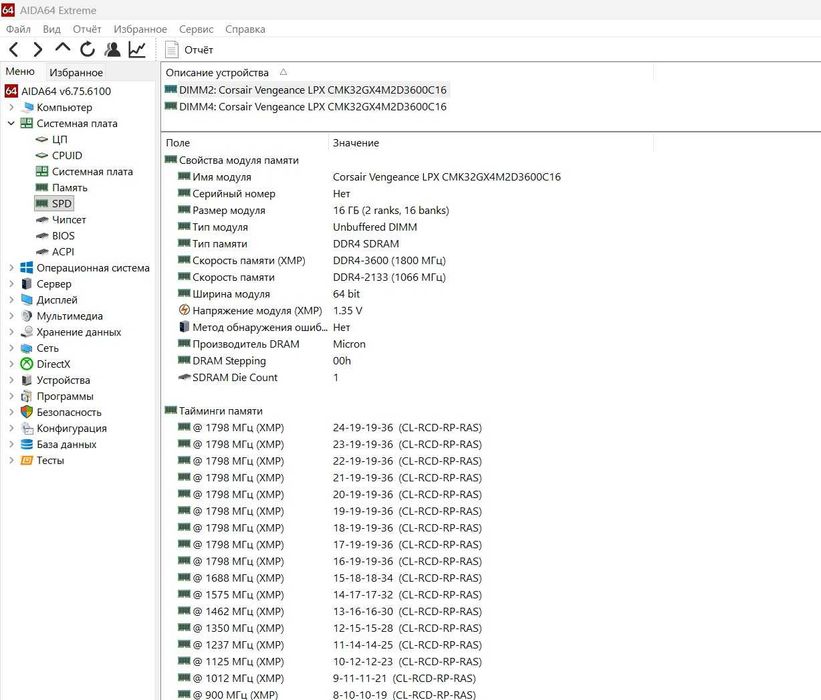Open user profile toolbar icon
Screen dimensions: 821x700
[x=112, y=50]
